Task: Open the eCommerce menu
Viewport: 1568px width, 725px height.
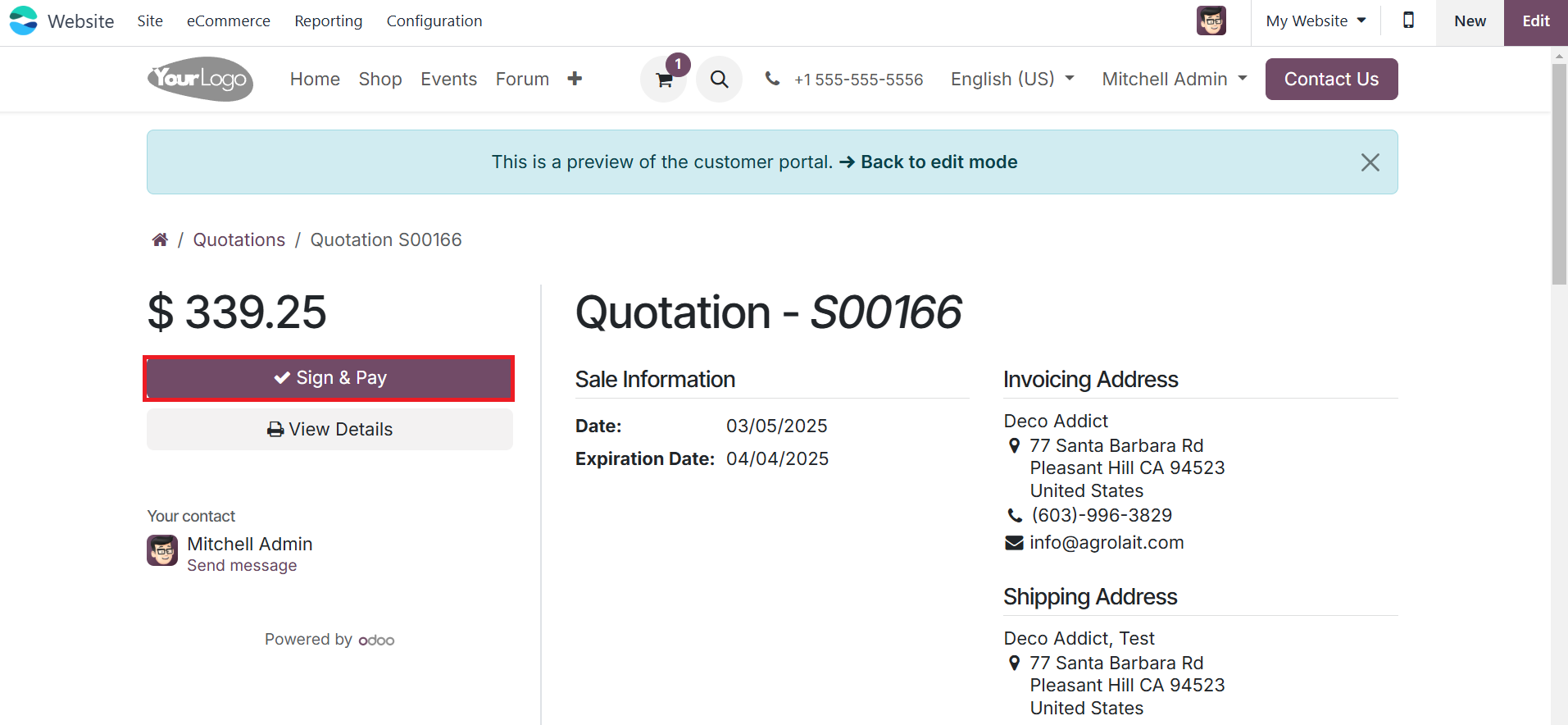Action: (x=229, y=21)
